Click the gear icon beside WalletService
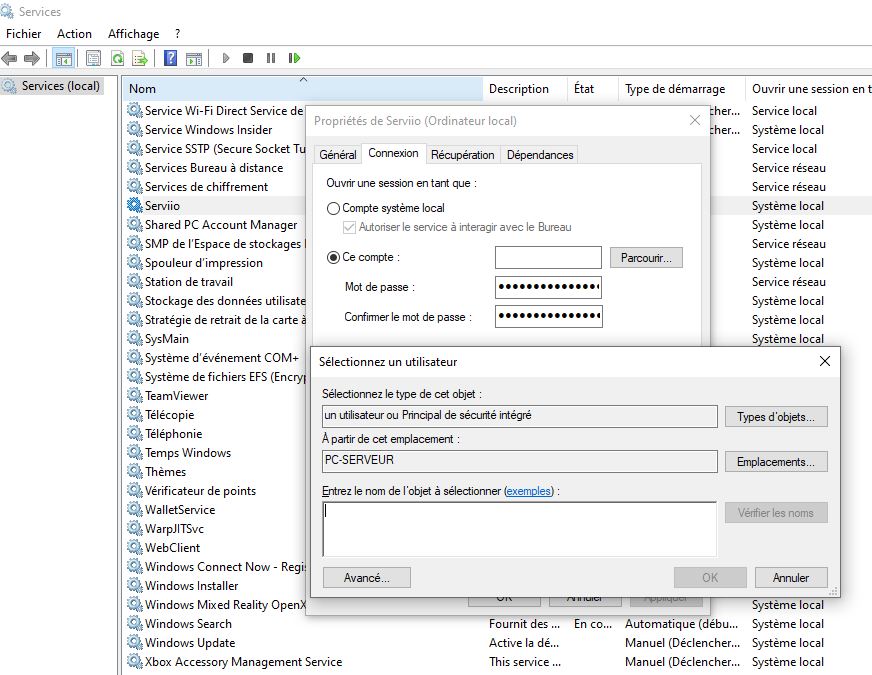The width and height of the screenshot is (872, 675). pos(135,509)
